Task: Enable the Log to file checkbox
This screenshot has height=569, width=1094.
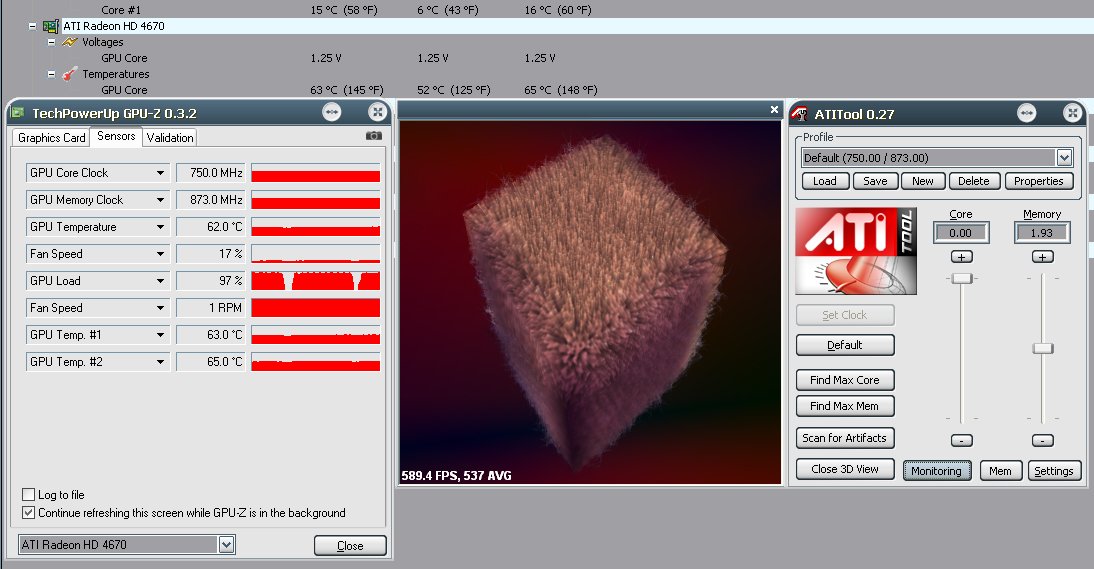Action: pyautogui.click(x=29, y=494)
